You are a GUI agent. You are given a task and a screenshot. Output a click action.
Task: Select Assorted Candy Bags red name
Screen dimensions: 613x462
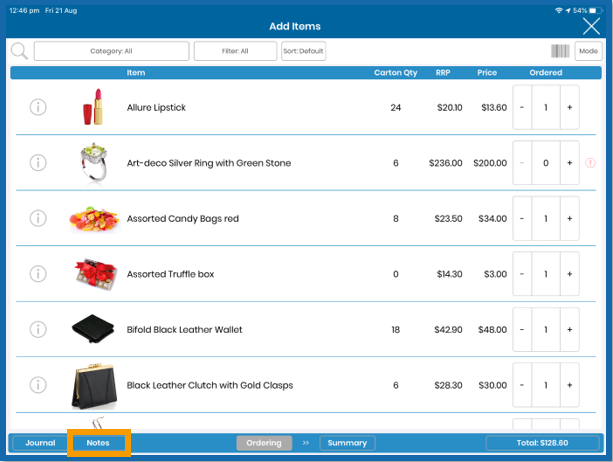tap(183, 218)
